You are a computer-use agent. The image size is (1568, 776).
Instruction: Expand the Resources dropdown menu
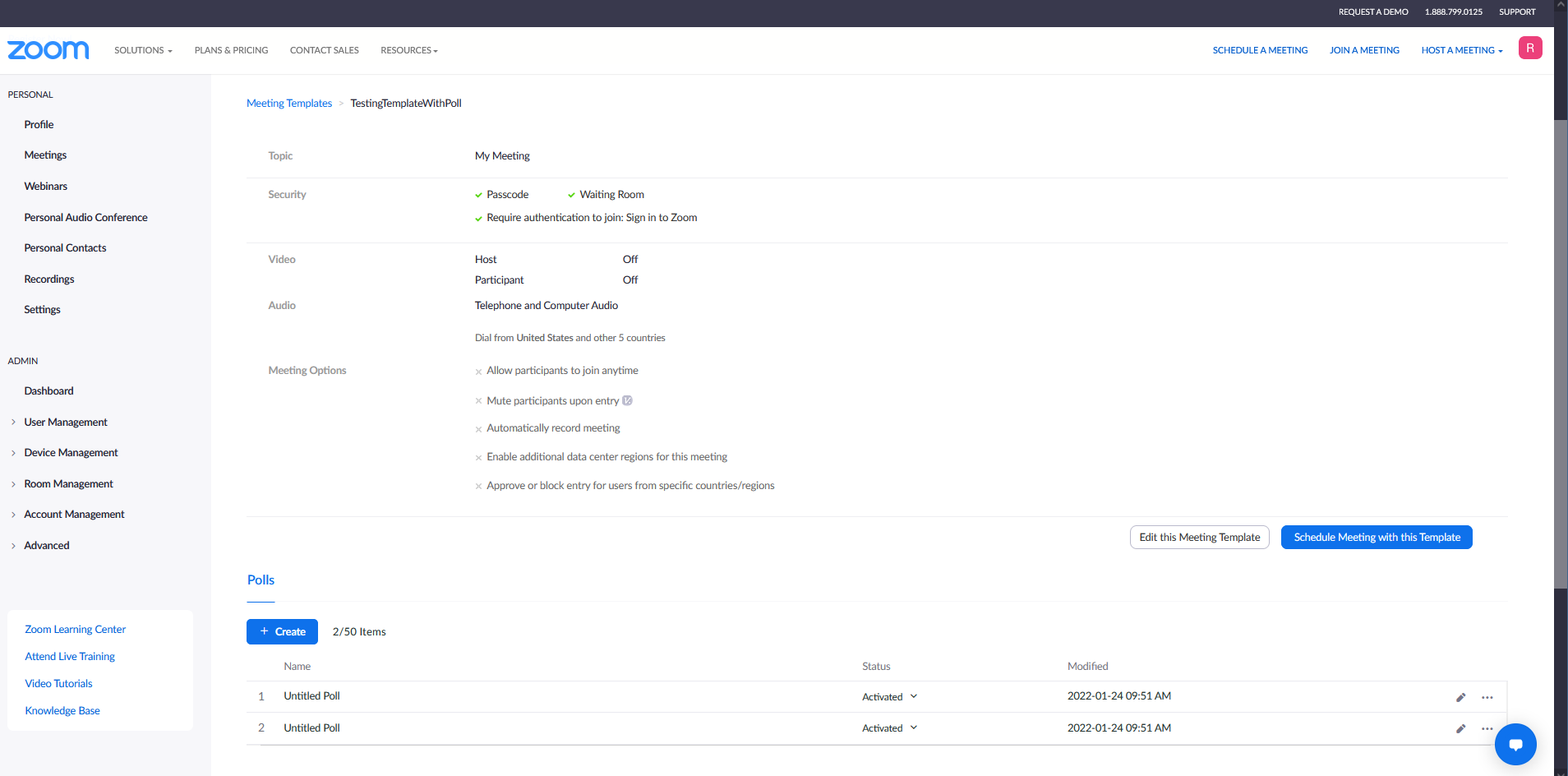coord(408,50)
